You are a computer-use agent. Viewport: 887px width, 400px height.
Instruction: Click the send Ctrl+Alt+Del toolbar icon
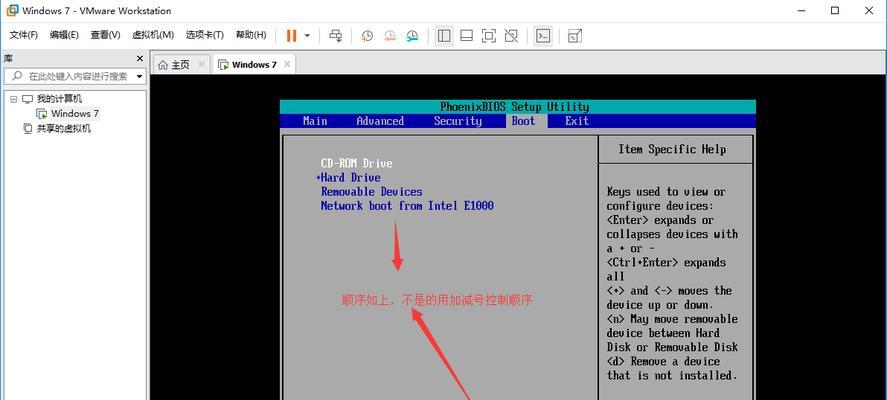tap(335, 36)
